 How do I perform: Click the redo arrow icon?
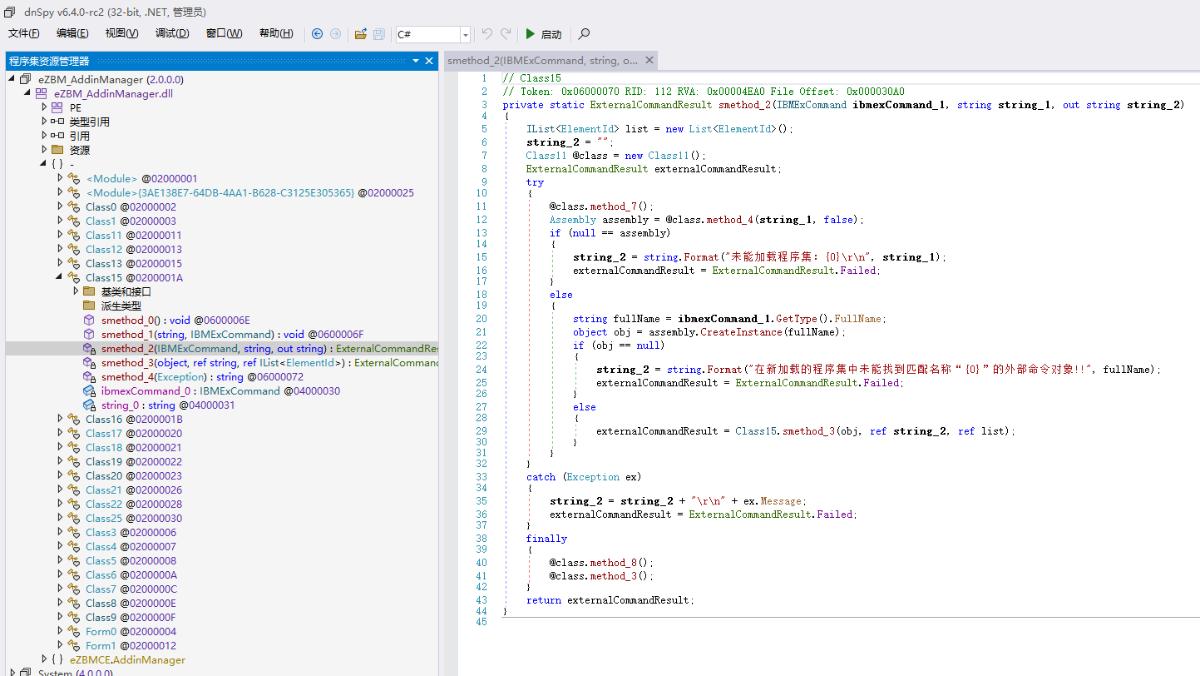click(x=507, y=34)
